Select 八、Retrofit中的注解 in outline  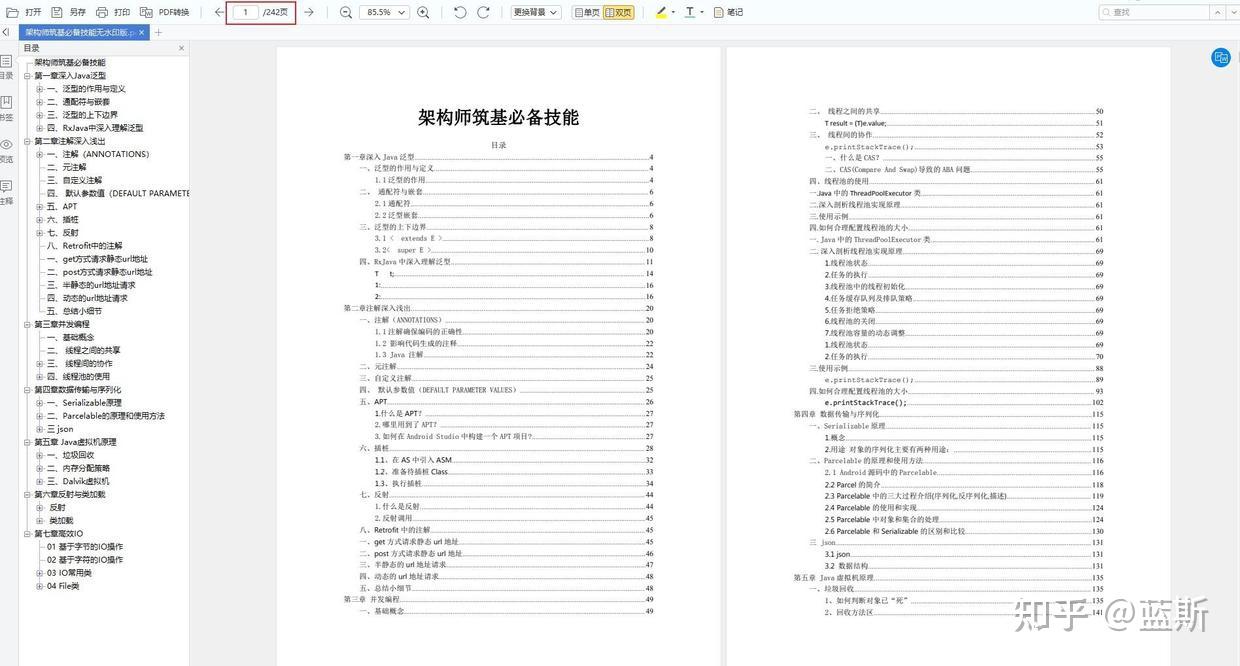tap(85, 246)
